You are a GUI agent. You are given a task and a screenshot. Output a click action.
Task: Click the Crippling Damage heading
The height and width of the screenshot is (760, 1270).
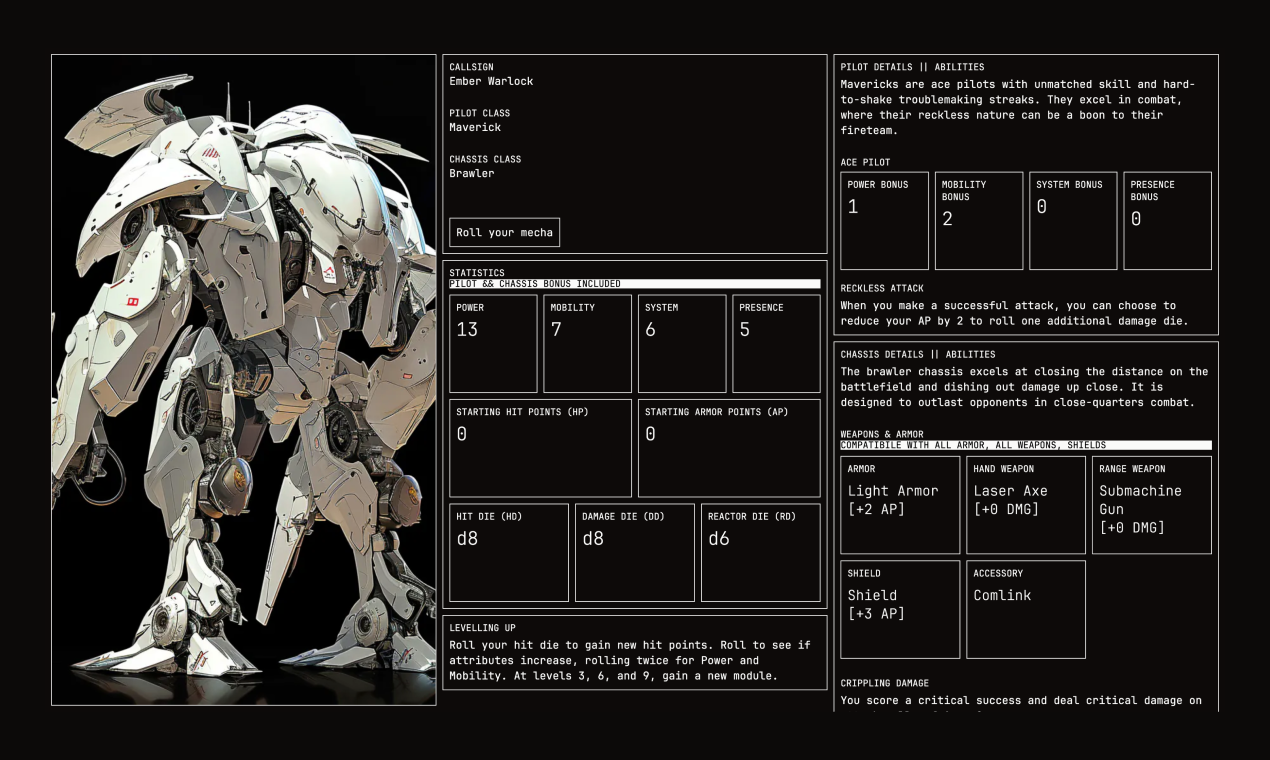tap(885, 683)
